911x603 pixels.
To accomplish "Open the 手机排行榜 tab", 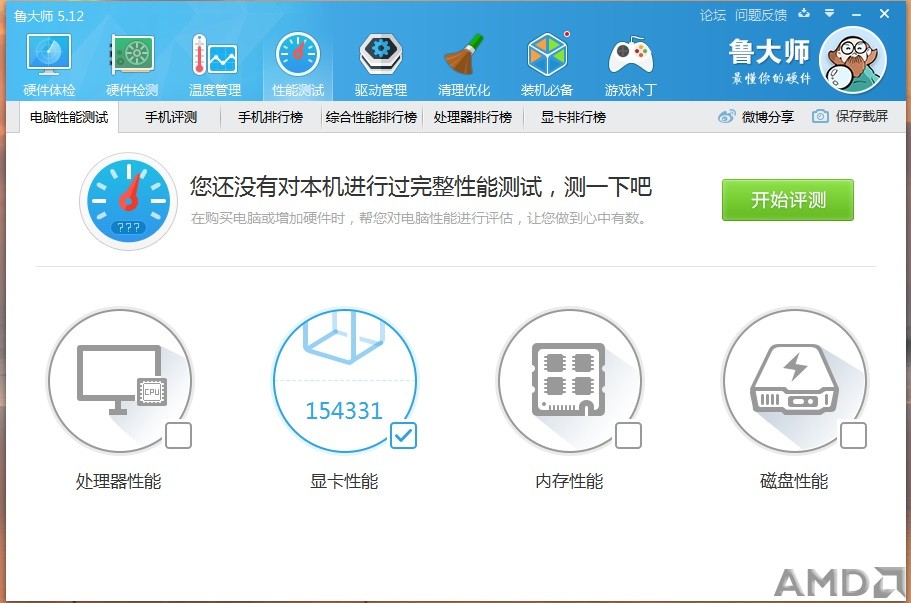I will click(x=271, y=117).
